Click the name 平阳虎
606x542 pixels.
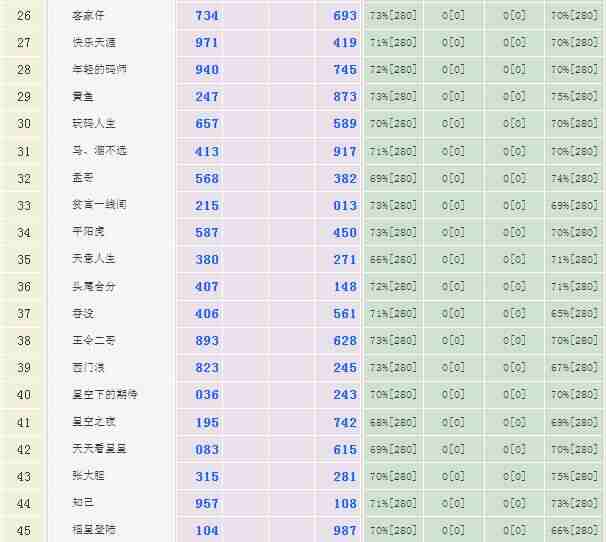point(88,232)
